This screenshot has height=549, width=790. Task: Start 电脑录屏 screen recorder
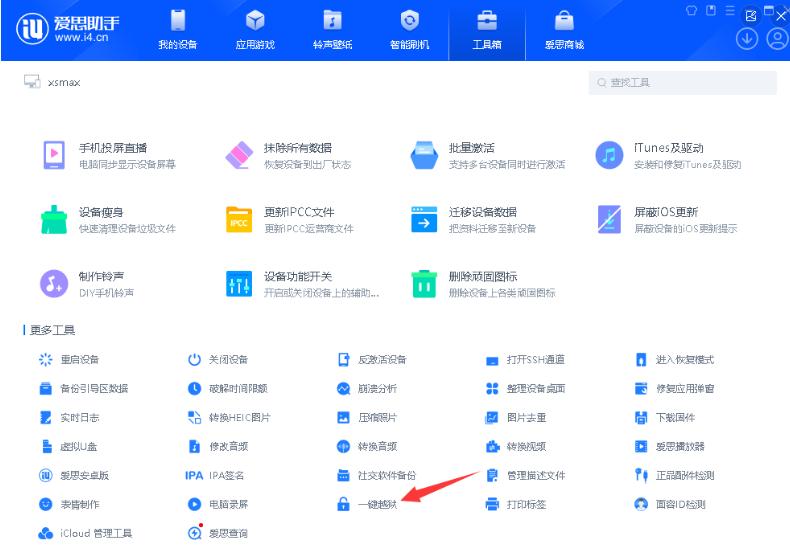click(x=218, y=505)
